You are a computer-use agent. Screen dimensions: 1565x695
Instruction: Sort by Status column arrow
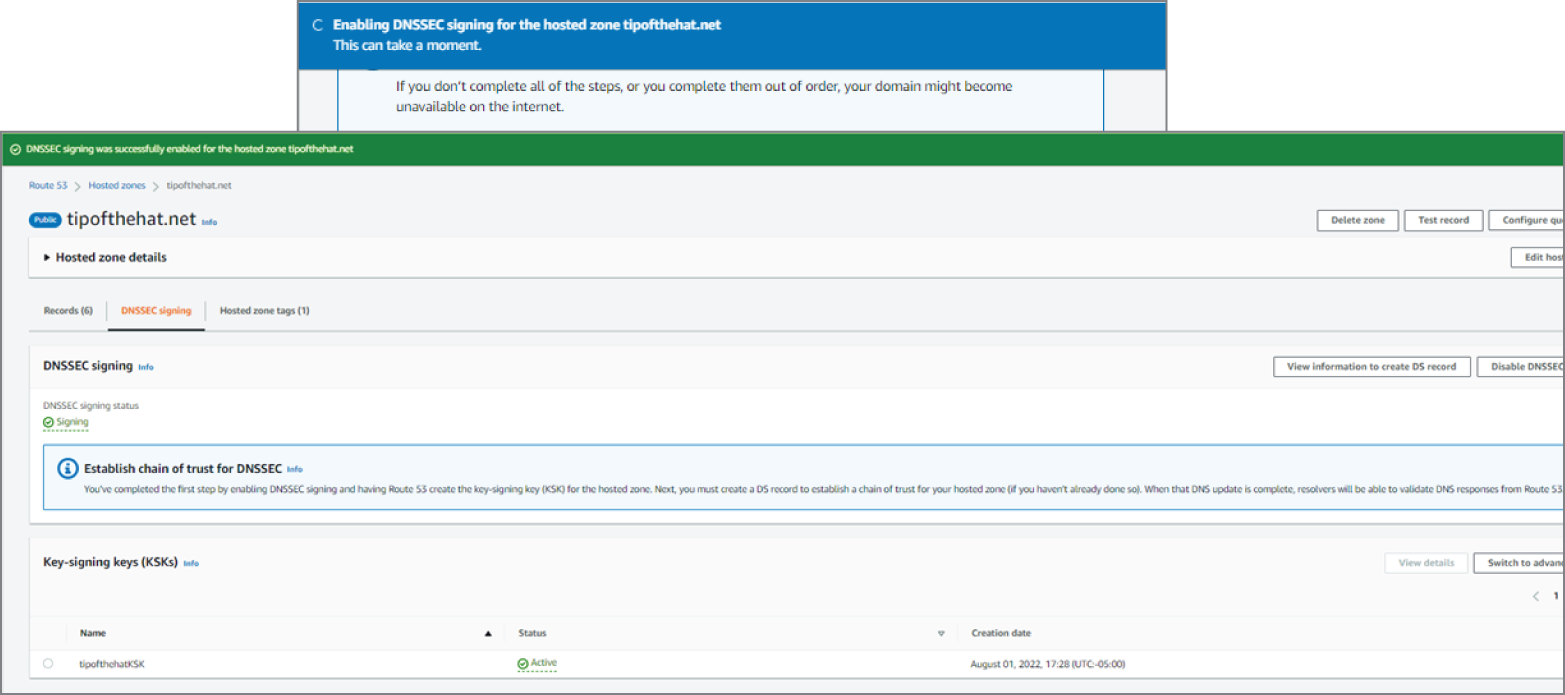pos(941,633)
